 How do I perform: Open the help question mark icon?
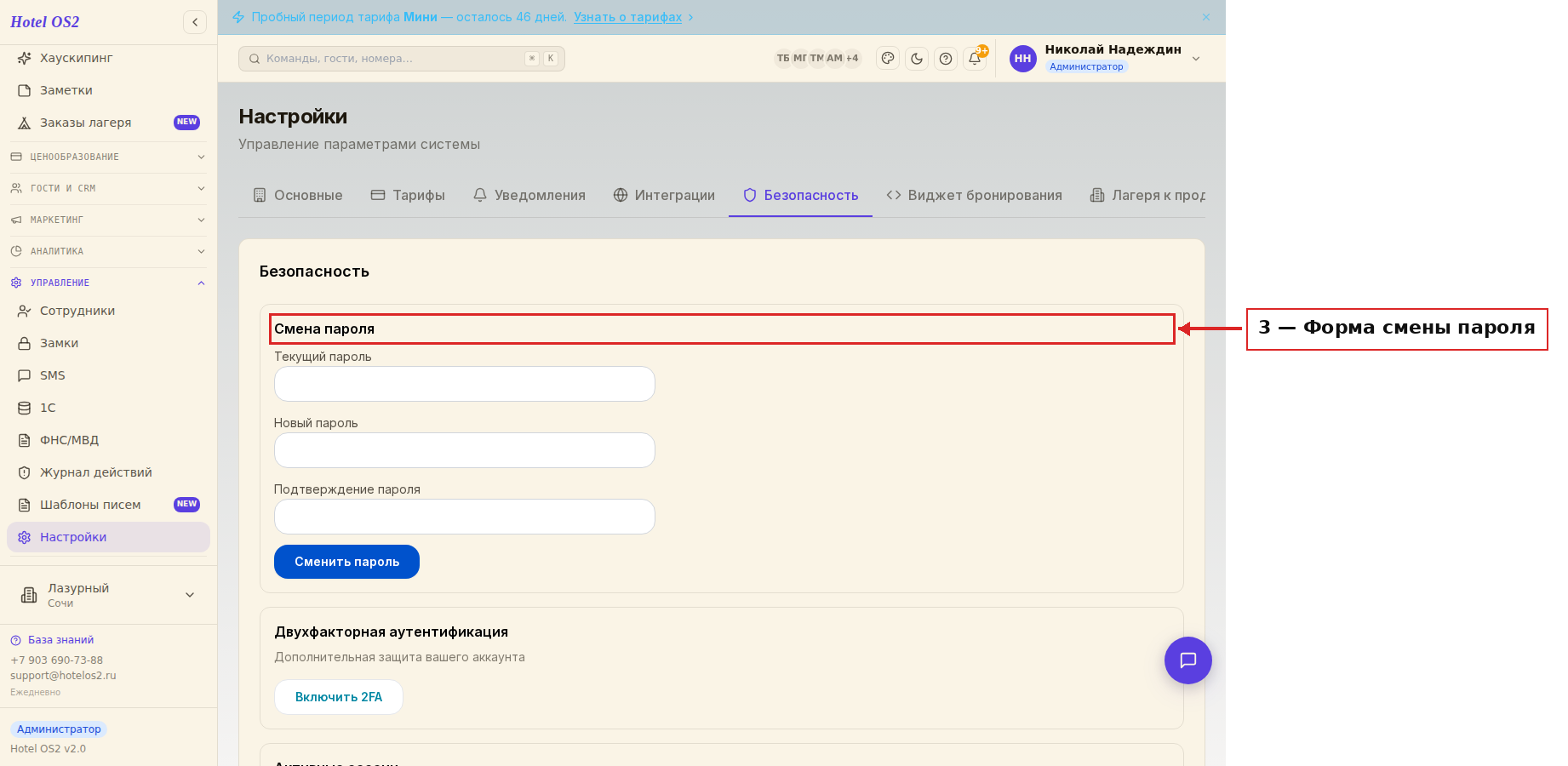[946, 59]
